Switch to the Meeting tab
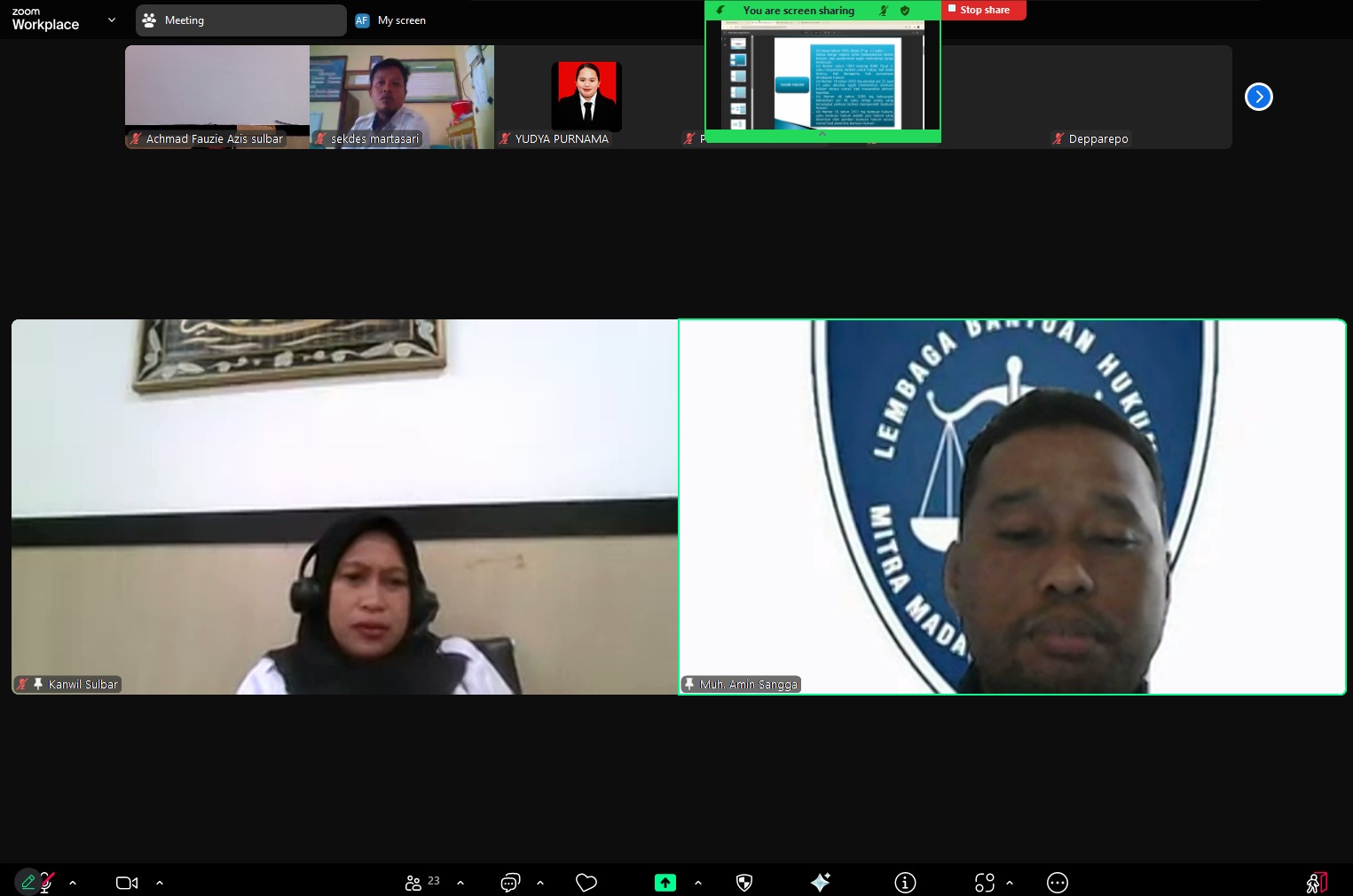The width and height of the screenshot is (1353, 896). [240, 20]
